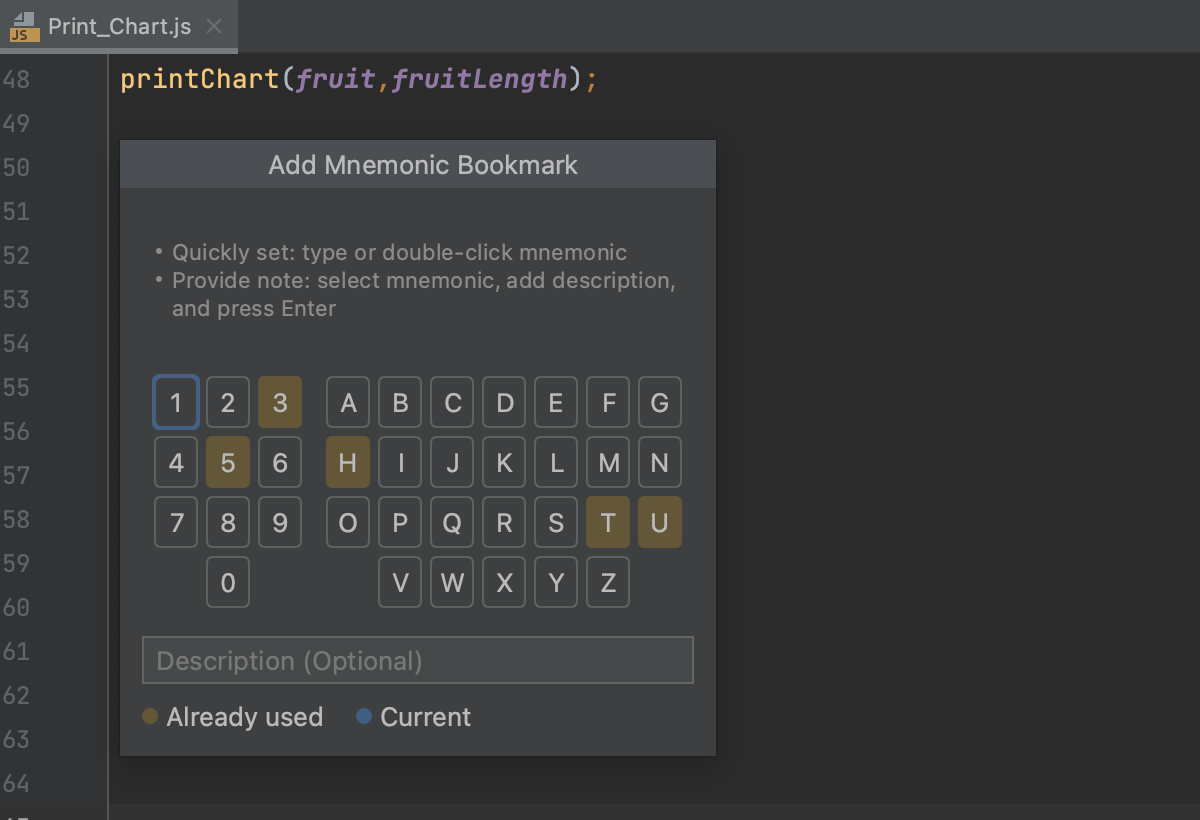Click line number 48 in the gutter
The image size is (1200, 820).
(18, 78)
